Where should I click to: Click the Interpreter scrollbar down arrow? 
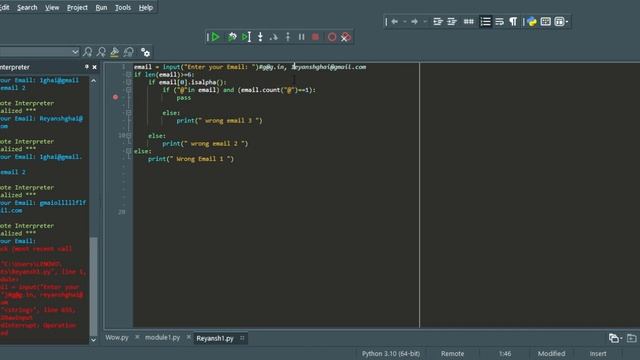(93, 340)
